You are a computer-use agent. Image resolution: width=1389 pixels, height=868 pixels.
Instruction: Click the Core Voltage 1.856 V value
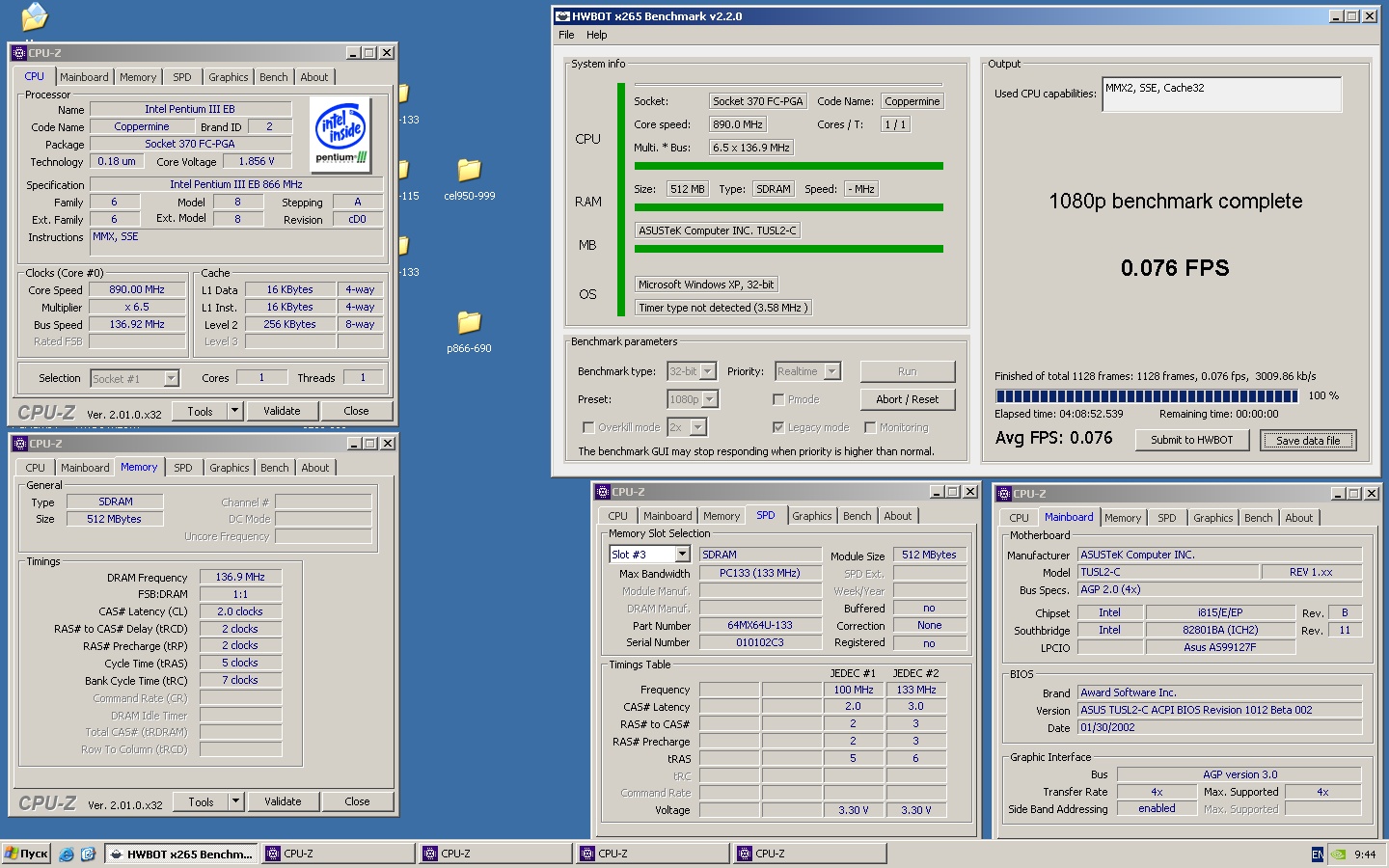click(257, 161)
